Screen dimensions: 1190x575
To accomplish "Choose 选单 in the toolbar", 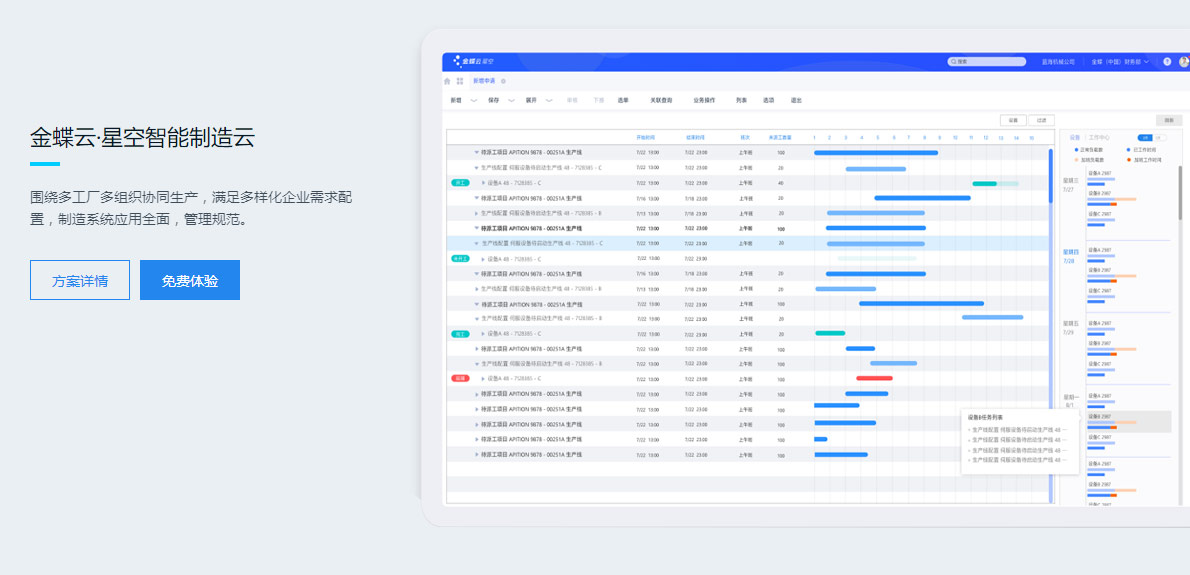I will (623, 100).
